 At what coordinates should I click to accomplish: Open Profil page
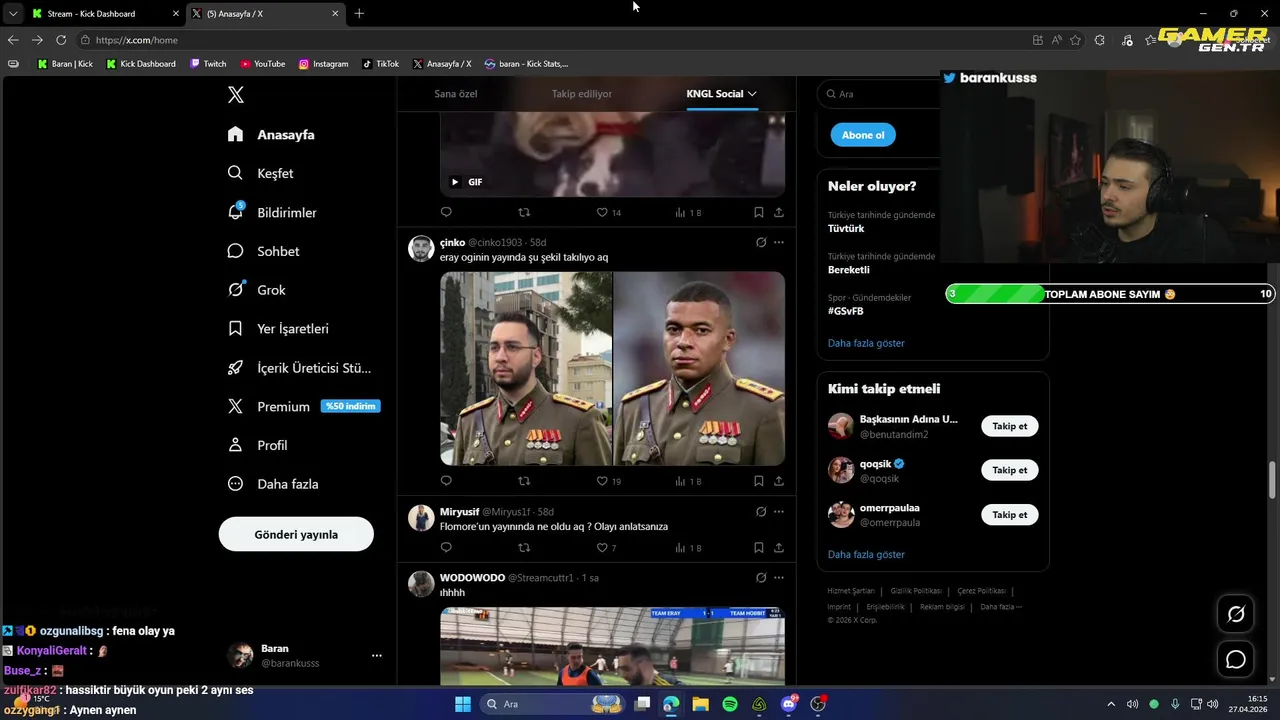[257, 445]
